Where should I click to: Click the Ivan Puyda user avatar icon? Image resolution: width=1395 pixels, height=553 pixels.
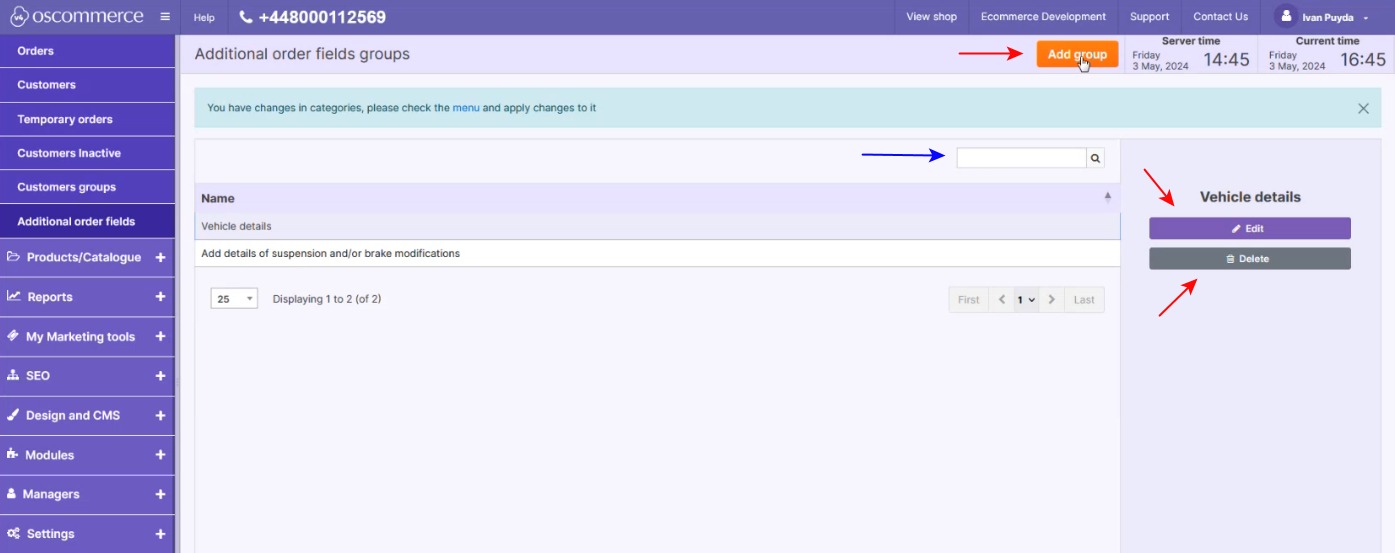(x=1286, y=17)
